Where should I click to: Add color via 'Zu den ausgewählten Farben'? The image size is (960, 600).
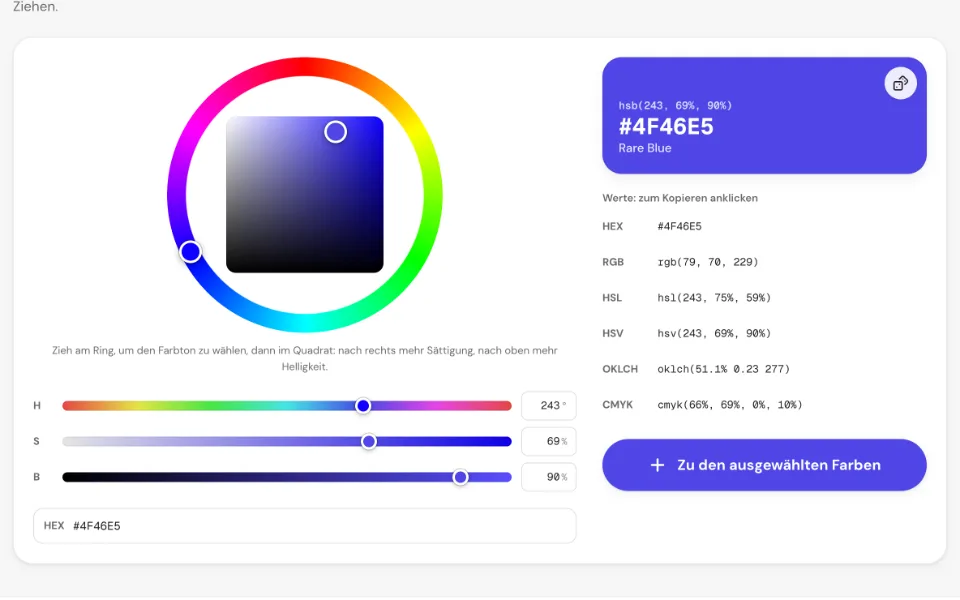(764, 465)
